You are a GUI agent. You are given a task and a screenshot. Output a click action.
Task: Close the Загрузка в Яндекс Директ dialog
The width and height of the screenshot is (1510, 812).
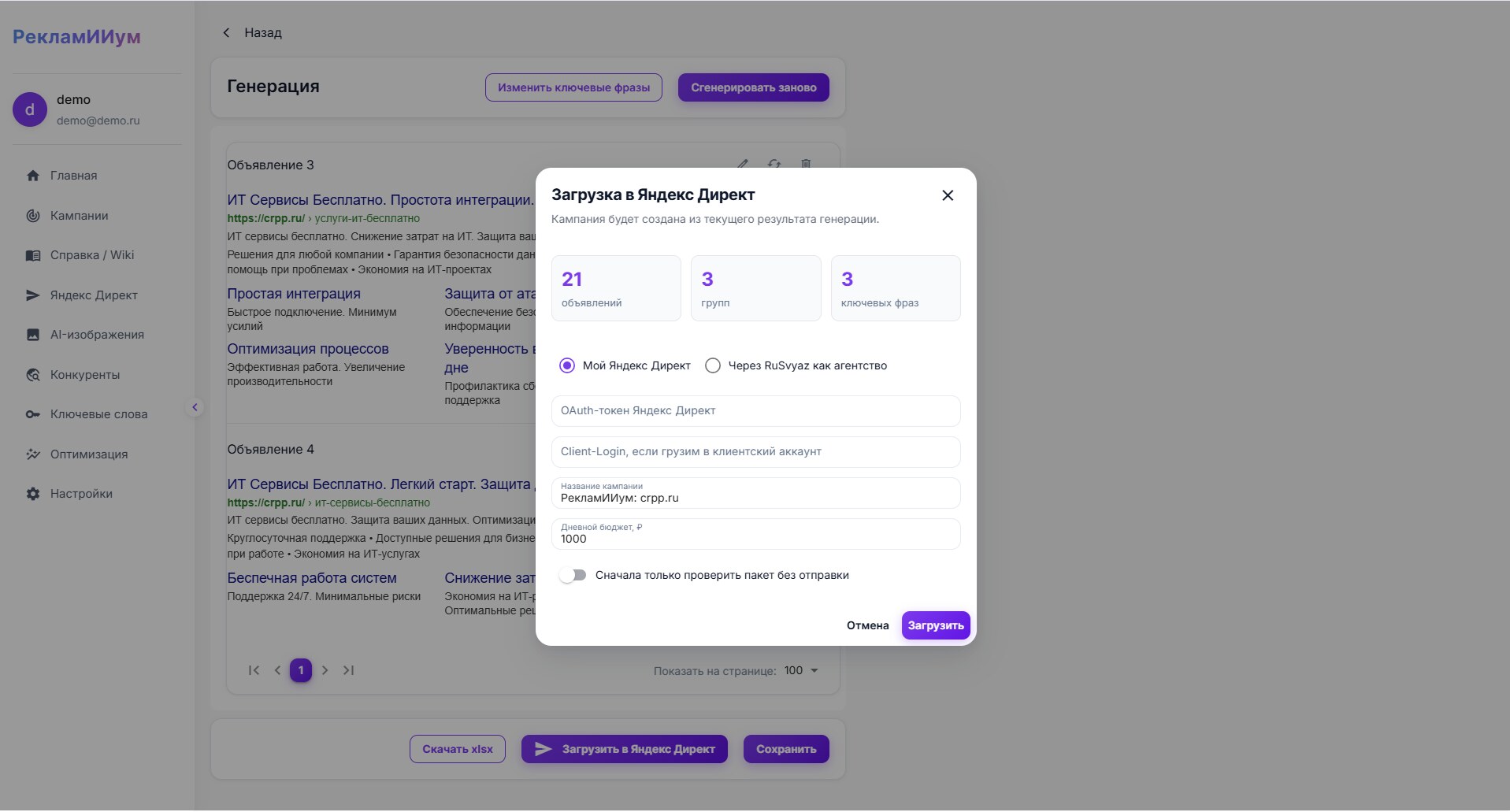[948, 195]
